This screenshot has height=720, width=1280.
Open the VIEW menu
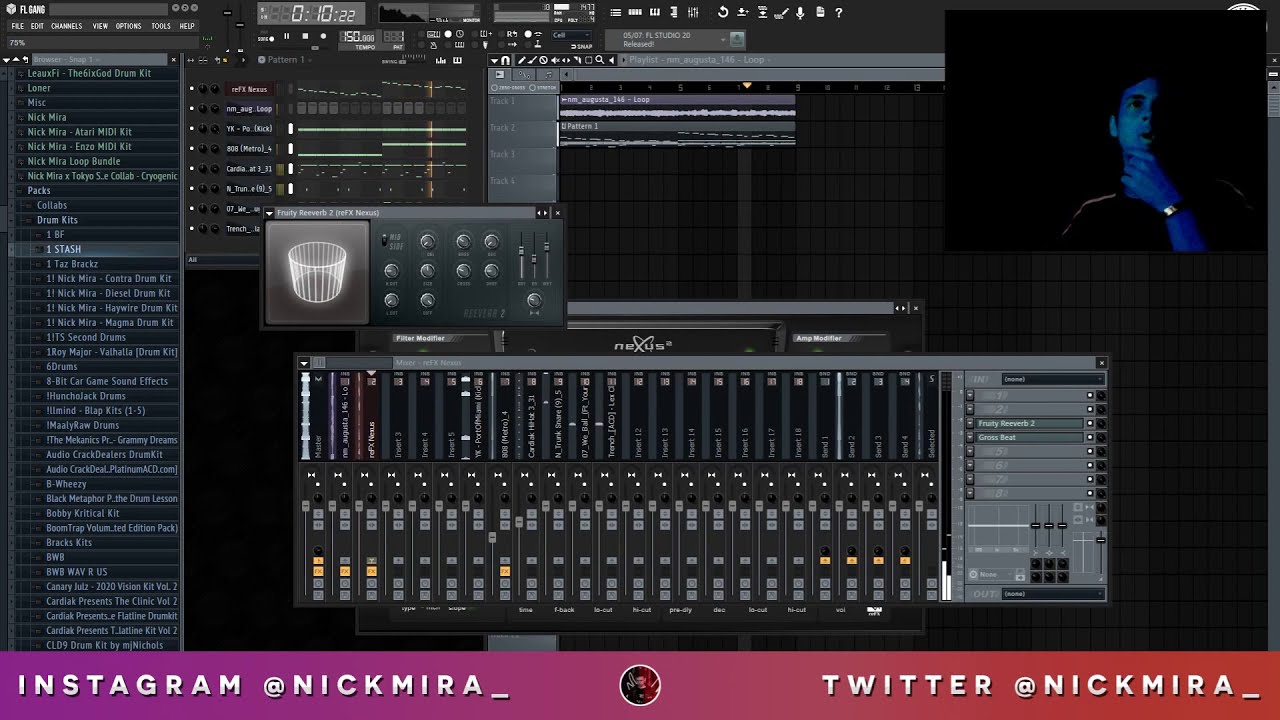(x=100, y=26)
